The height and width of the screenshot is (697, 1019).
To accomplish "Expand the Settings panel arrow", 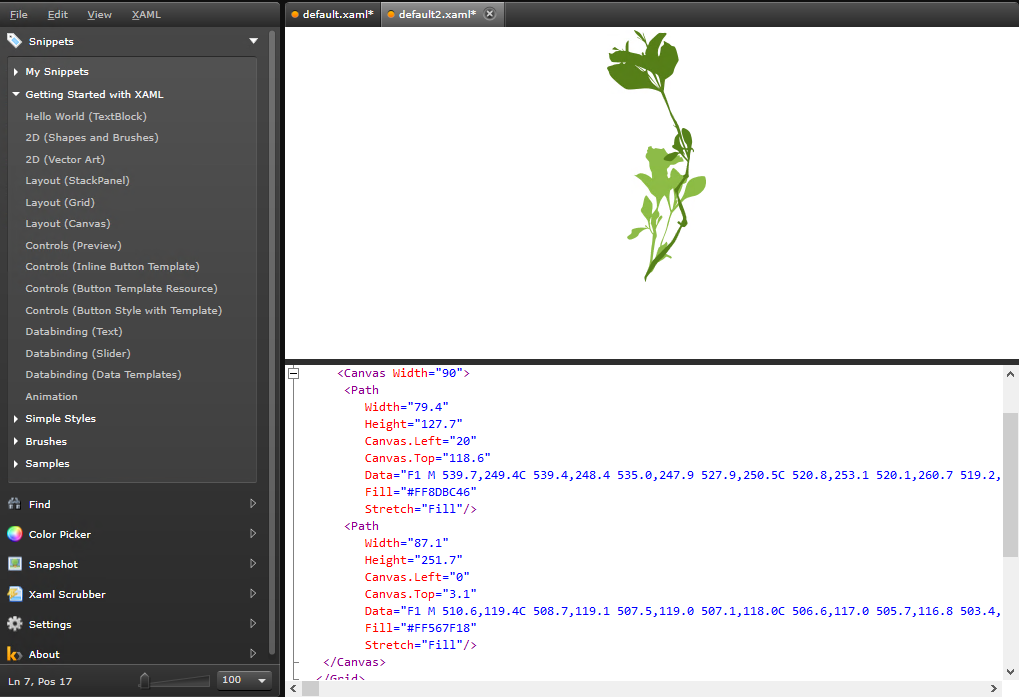I will pyautogui.click(x=253, y=623).
